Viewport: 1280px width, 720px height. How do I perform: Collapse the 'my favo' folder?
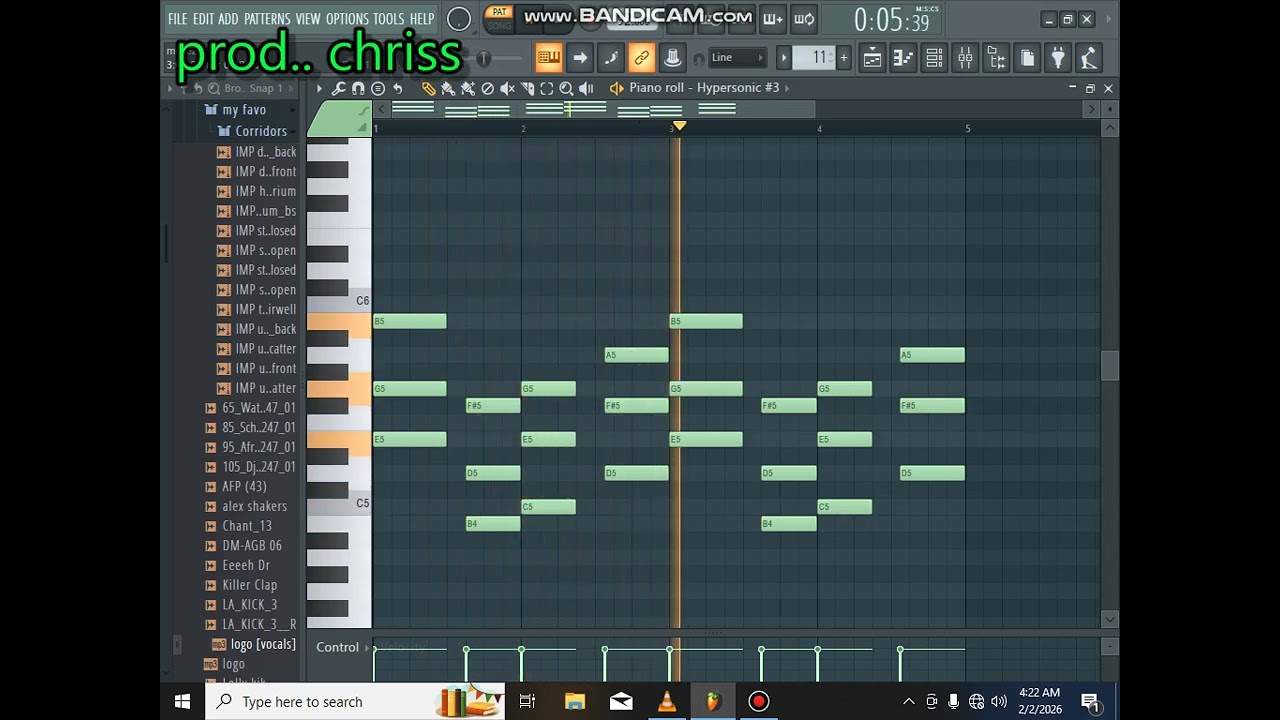243,110
